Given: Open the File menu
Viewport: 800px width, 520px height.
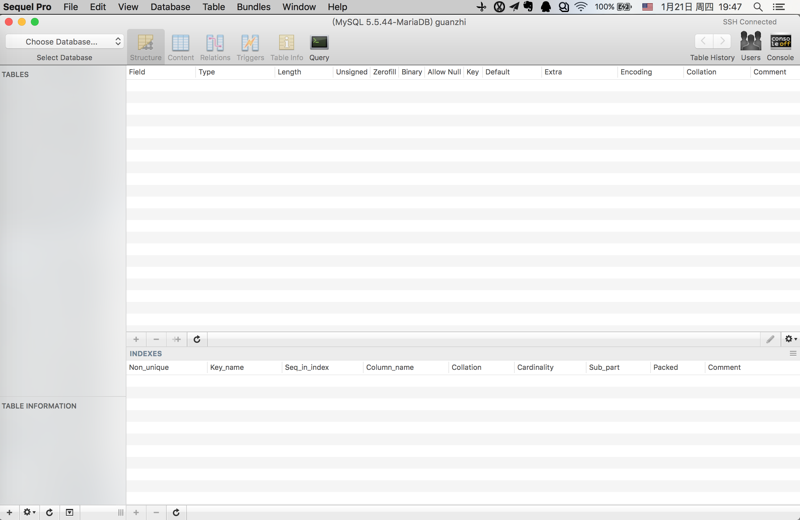Looking at the screenshot, I should tap(70, 7).
